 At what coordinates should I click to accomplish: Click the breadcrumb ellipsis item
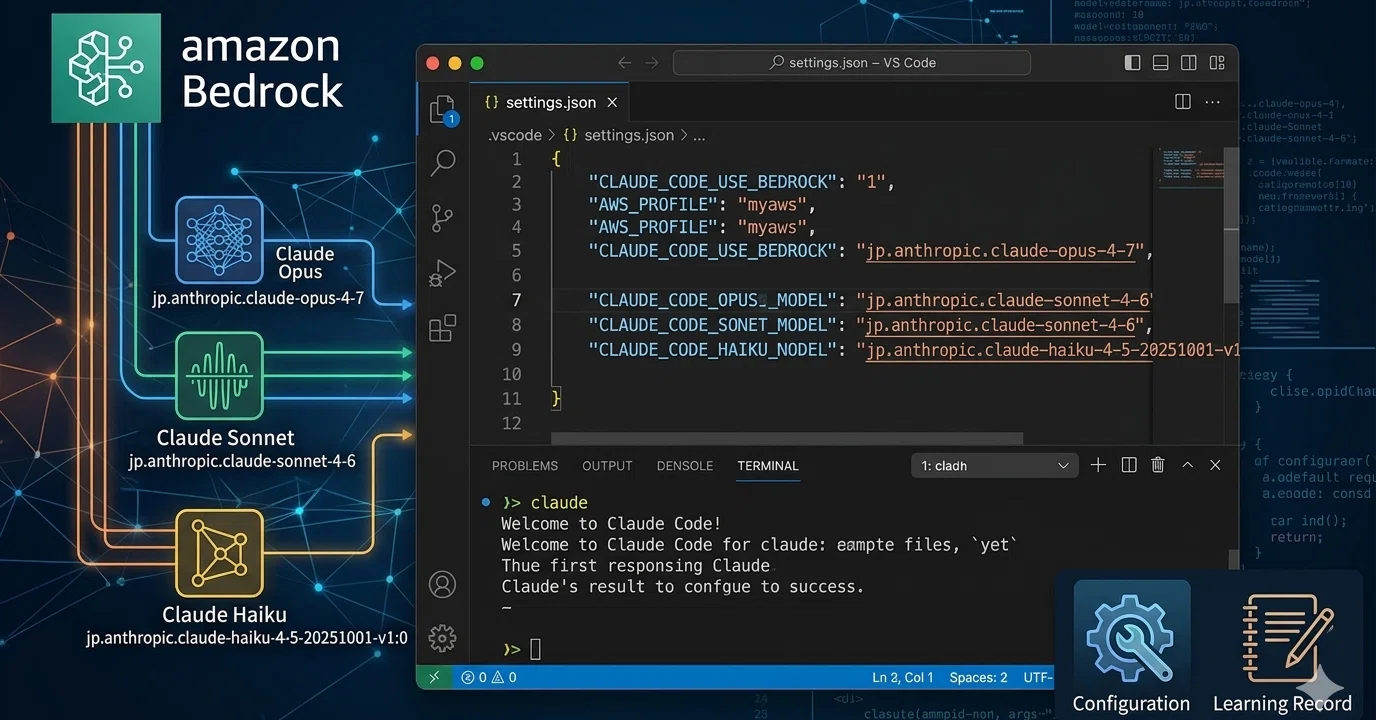click(699, 135)
